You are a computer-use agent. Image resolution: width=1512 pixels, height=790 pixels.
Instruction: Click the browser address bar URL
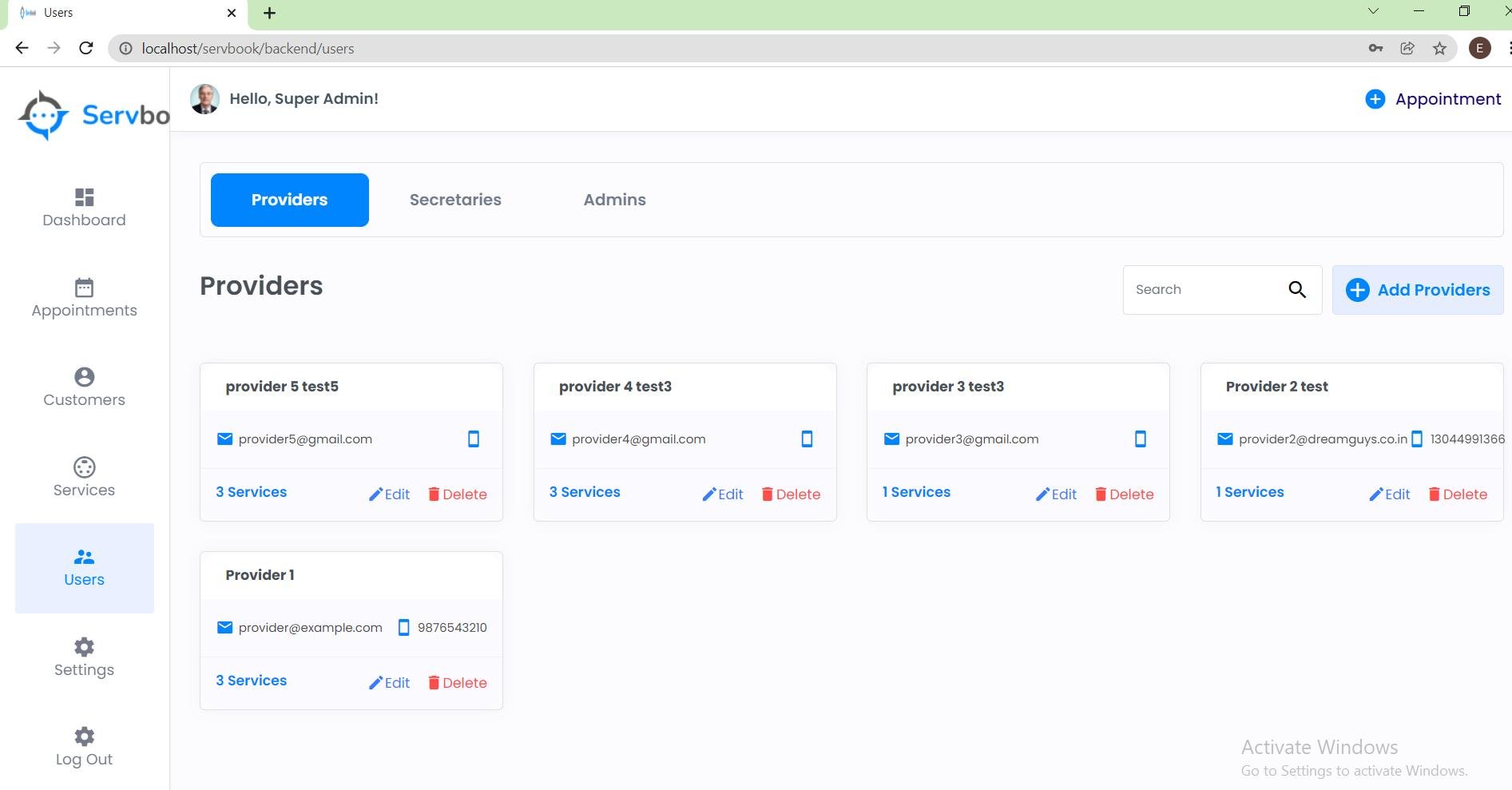[248, 49]
